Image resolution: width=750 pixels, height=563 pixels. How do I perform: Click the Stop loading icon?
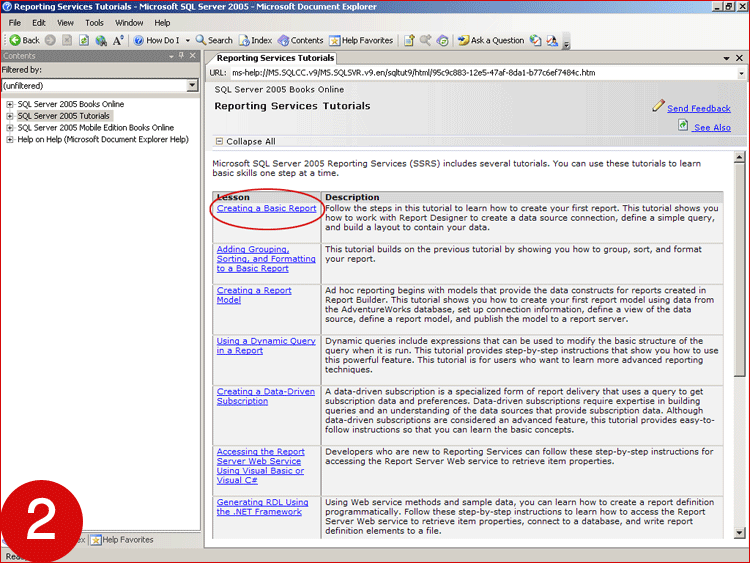(x=67, y=41)
